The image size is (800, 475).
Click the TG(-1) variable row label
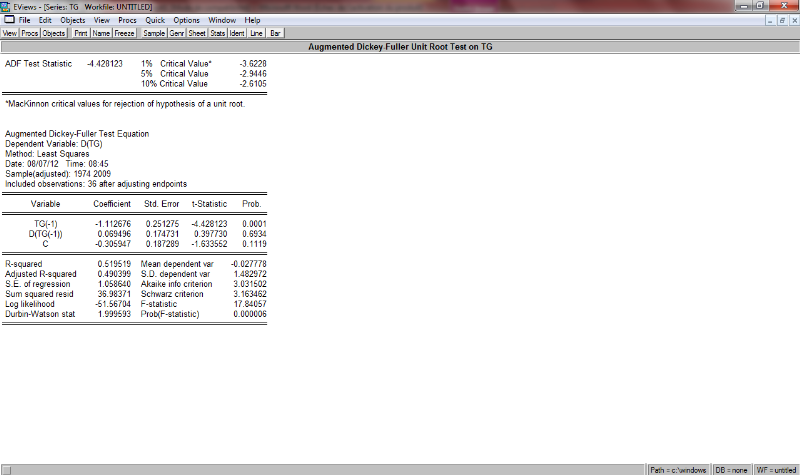click(46, 224)
